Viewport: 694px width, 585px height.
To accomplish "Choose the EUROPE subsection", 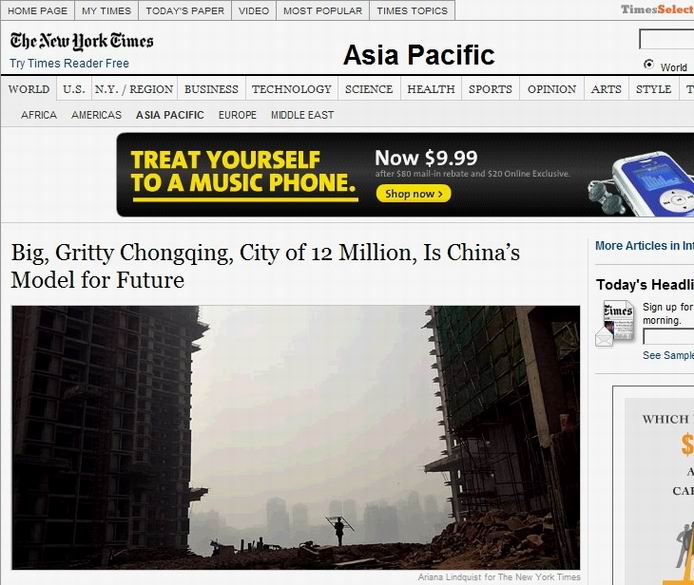I will click(237, 115).
